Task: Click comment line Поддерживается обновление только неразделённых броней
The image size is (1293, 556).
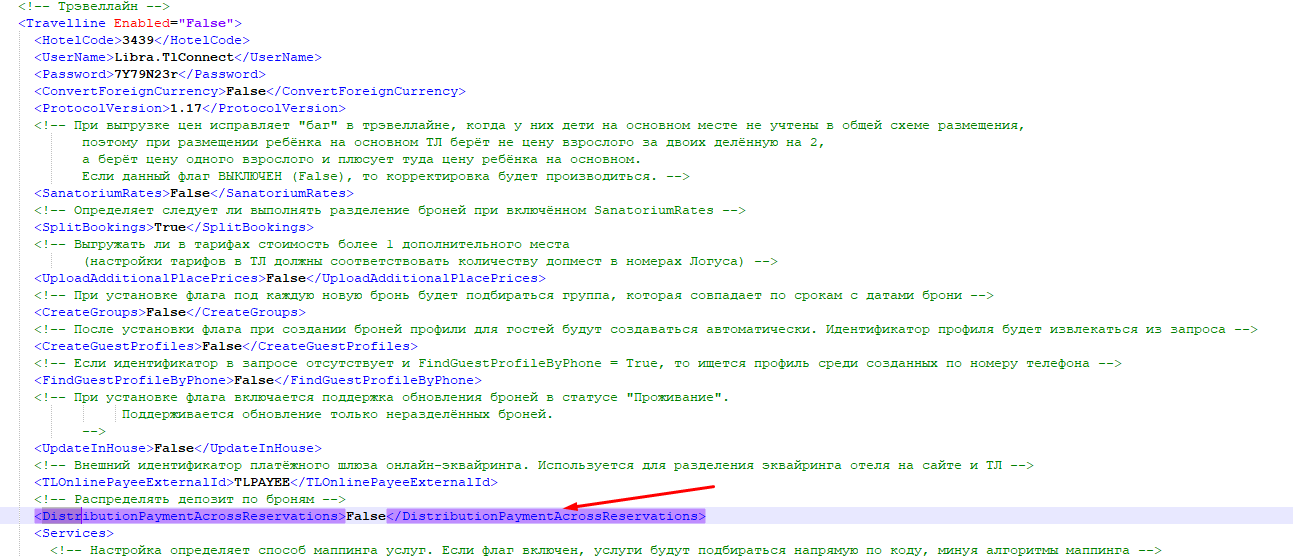Action: click(337, 414)
